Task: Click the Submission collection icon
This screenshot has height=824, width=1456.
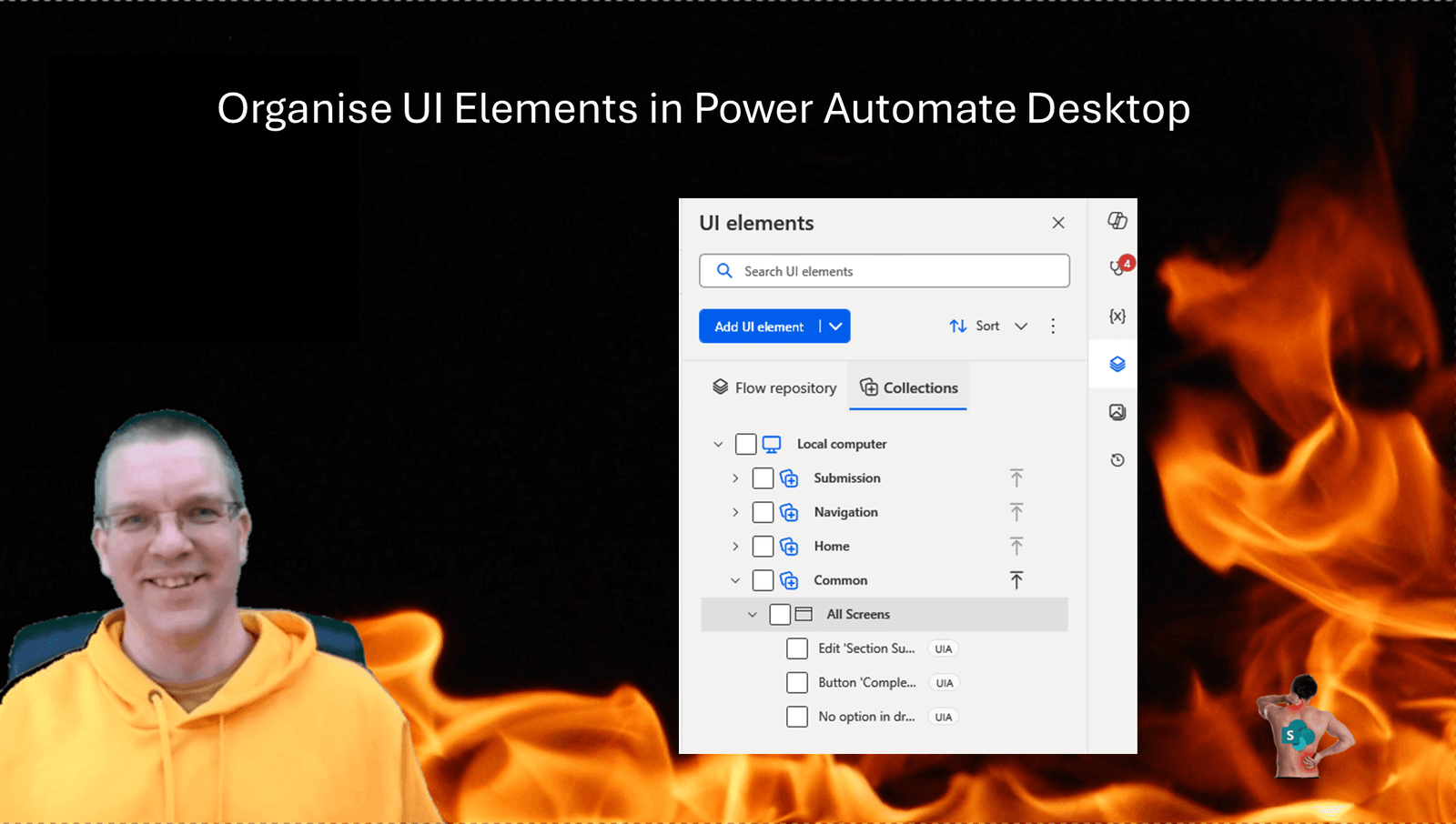Action: [789, 478]
